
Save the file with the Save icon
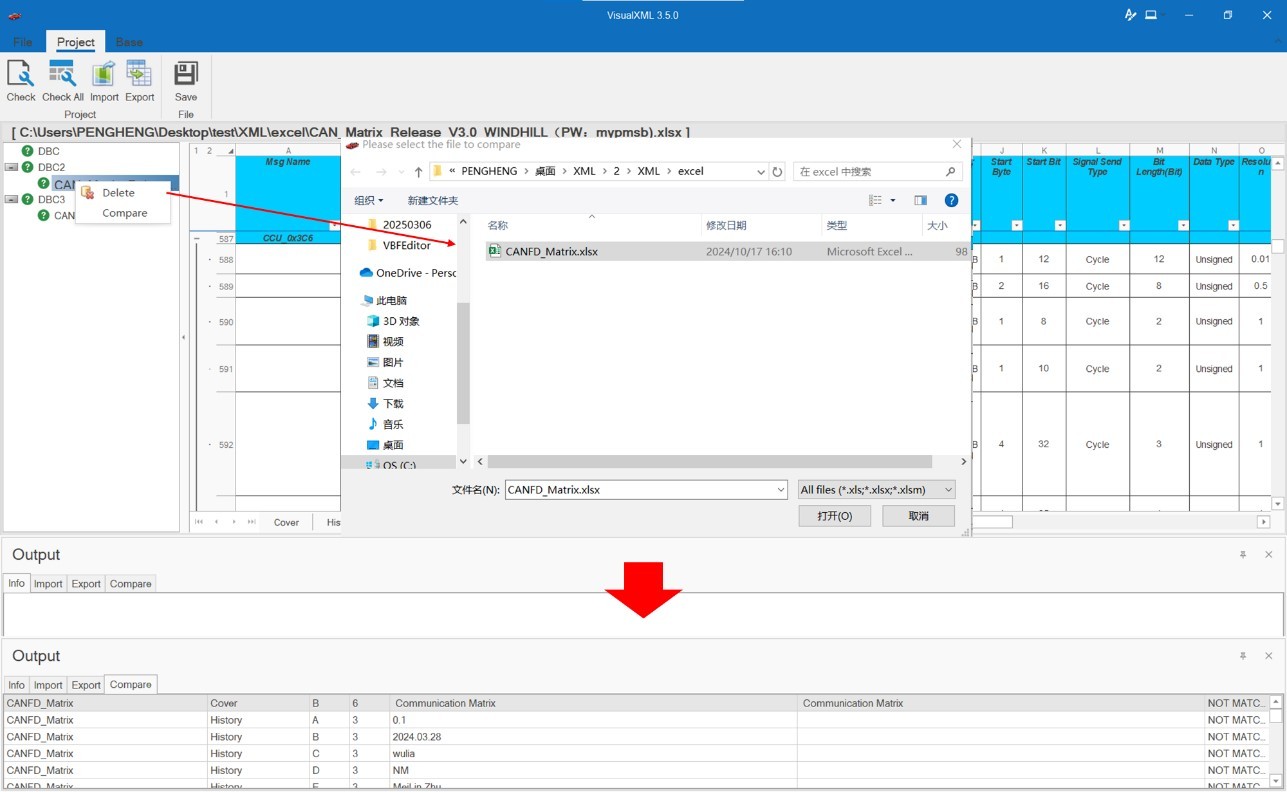click(x=186, y=74)
